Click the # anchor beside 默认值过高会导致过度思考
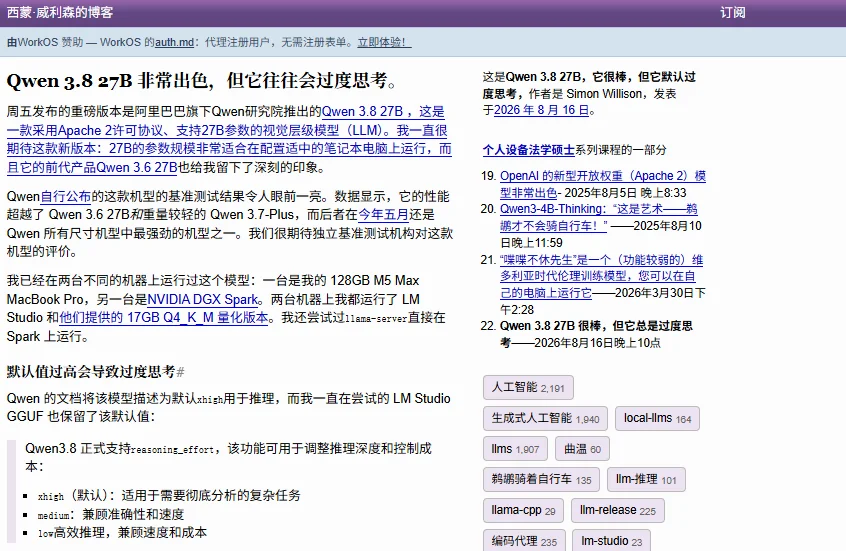The image size is (846, 551). pos(180,372)
